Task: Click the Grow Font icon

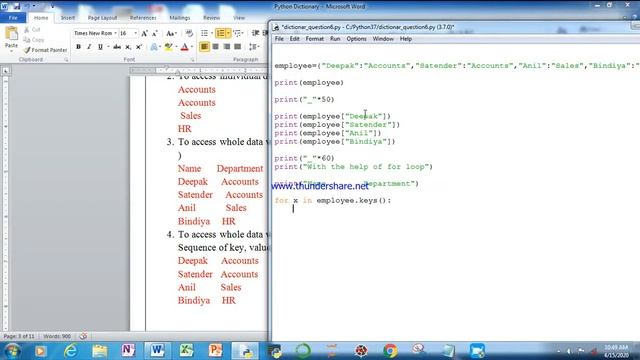Action: (144, 33)
